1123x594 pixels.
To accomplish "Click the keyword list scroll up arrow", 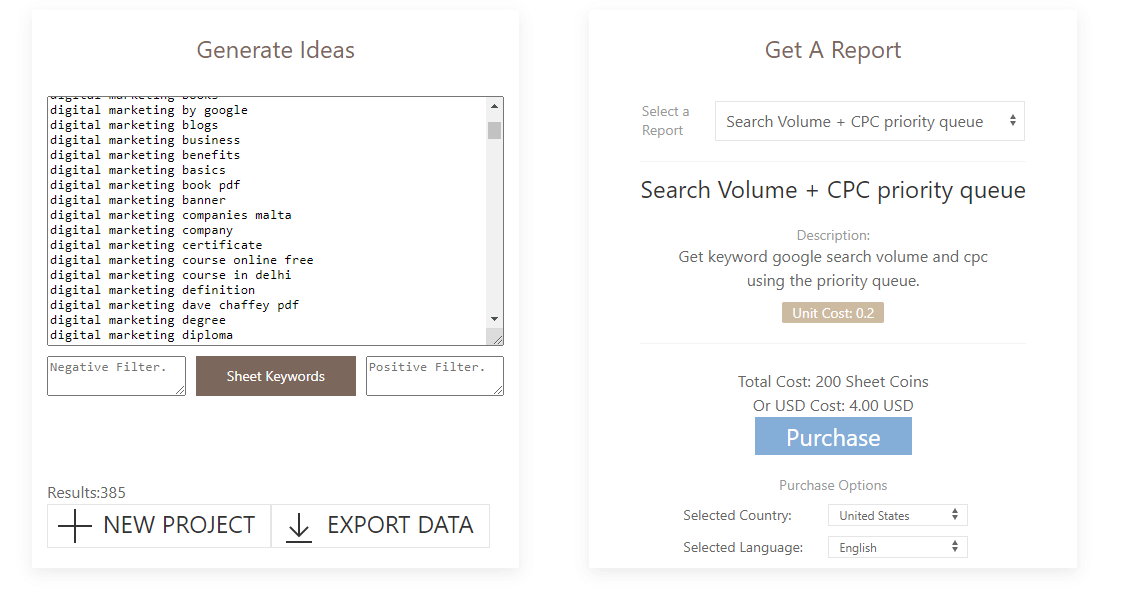I will pyautogui.click(x=494, y=106).
